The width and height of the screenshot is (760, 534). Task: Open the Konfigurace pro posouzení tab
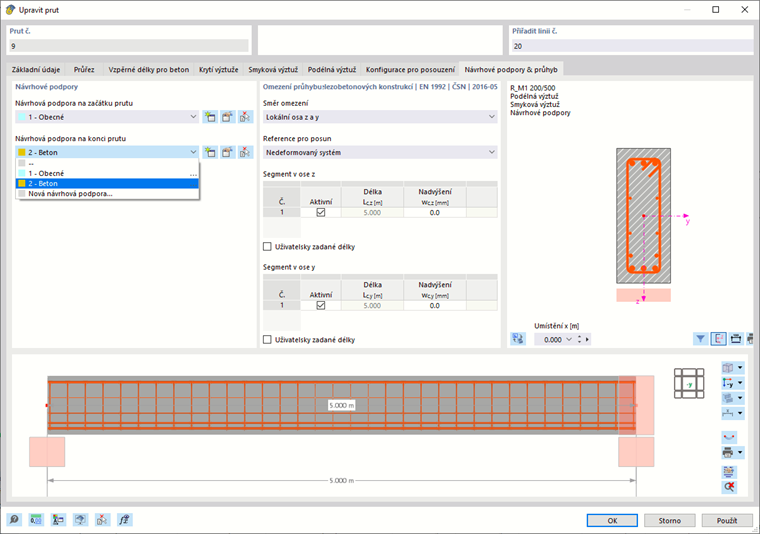coord(410,69)
